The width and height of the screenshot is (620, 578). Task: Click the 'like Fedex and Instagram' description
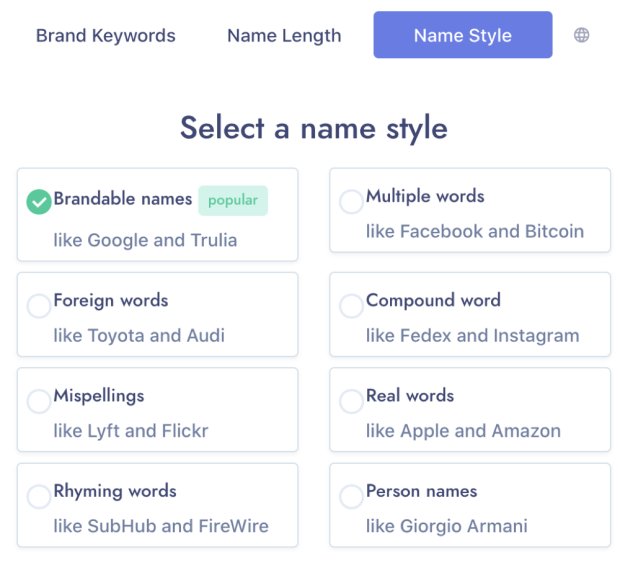click(x=472, y=335)
